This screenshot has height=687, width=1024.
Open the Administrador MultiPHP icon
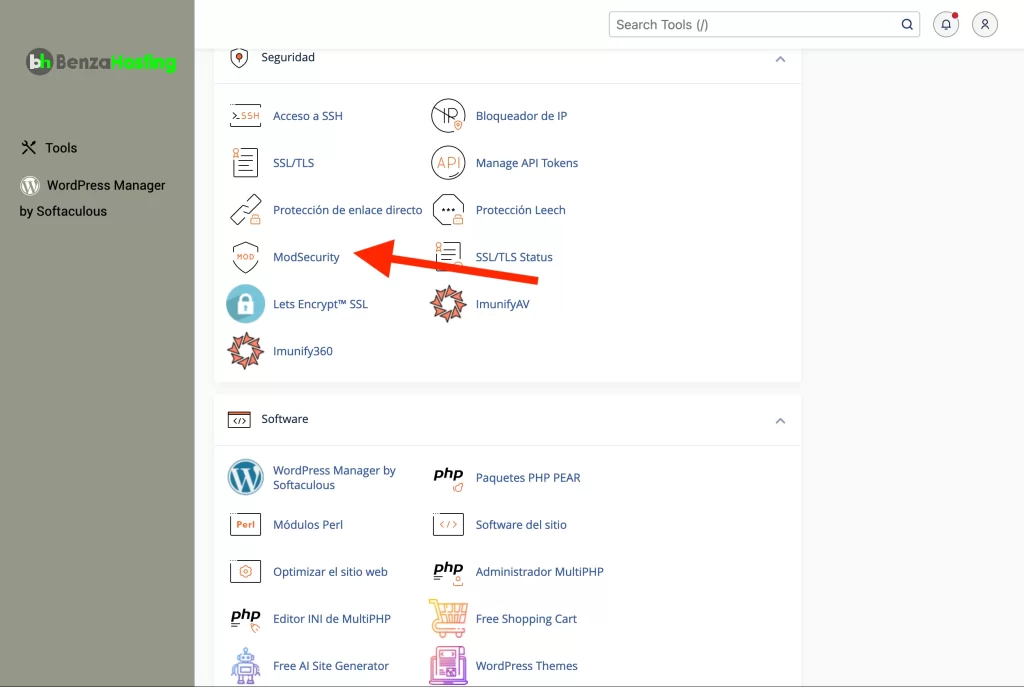click(448, 573)
